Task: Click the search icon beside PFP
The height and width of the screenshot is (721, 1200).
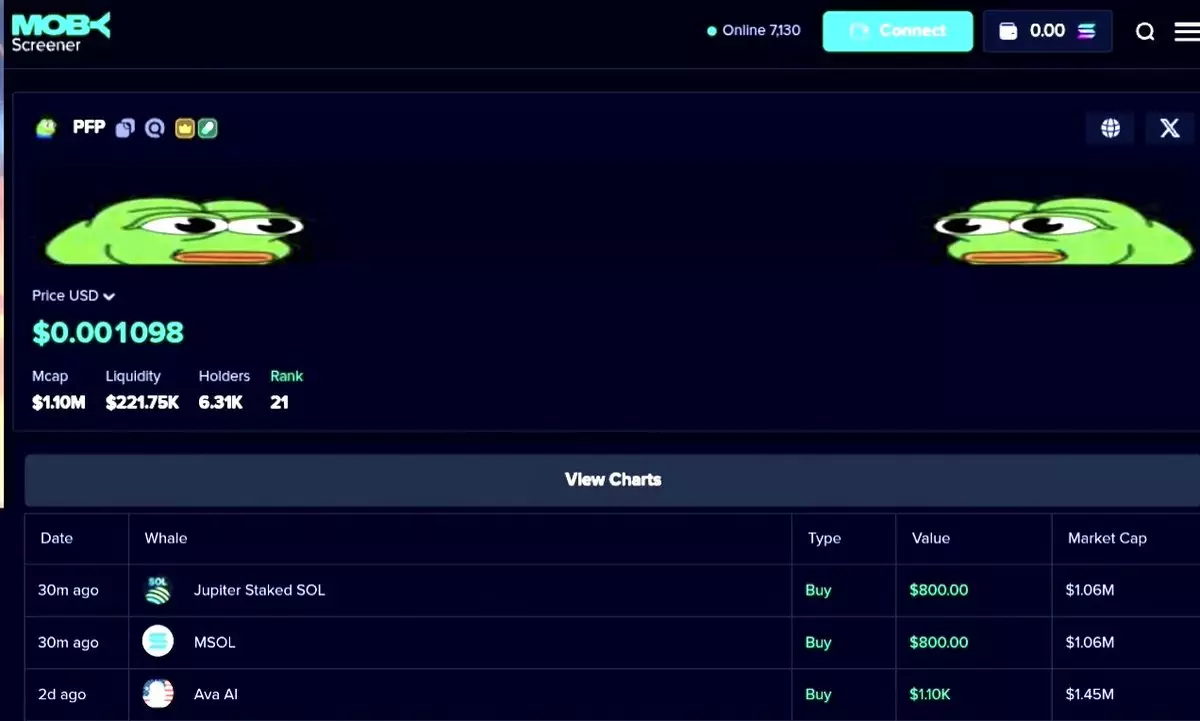Action: click(x=154, y=128)
